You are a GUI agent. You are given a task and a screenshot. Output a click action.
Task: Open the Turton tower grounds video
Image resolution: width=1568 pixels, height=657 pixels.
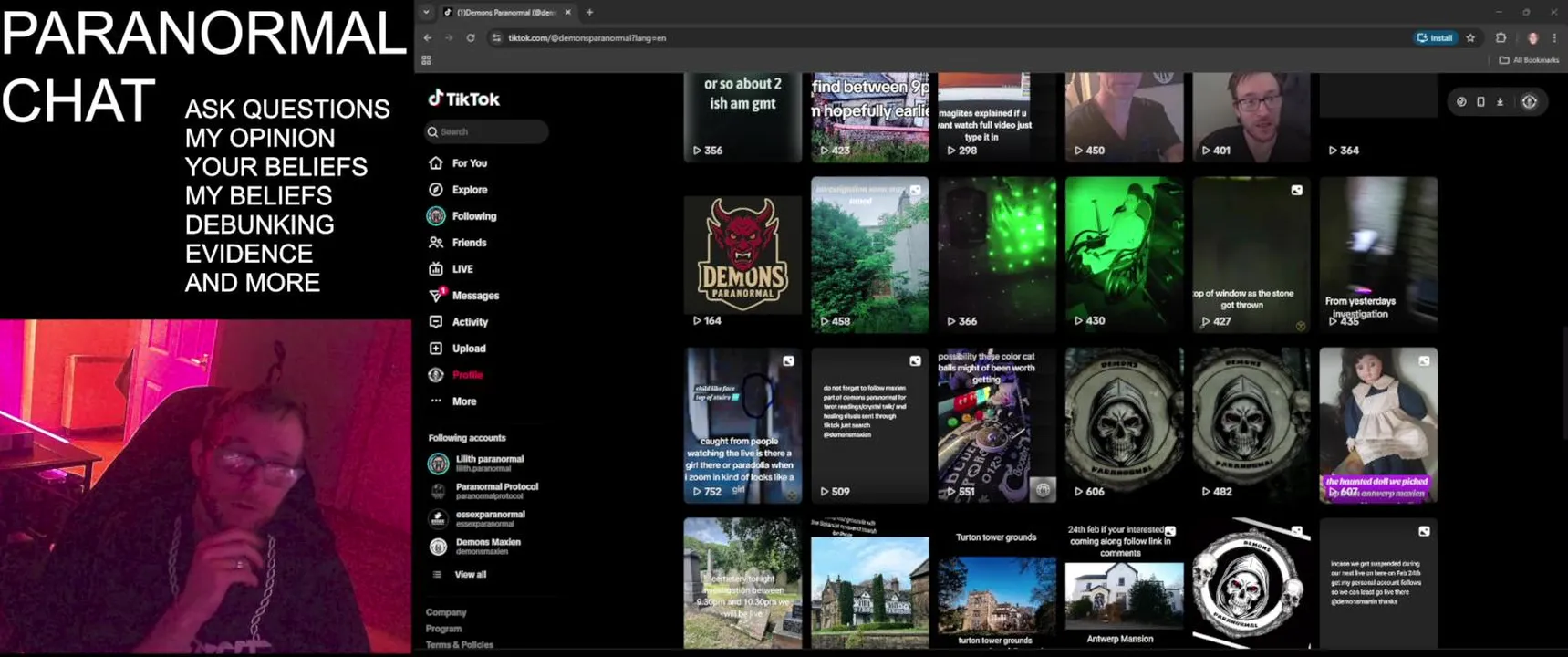pyautogui.click(x=997, y=584)
